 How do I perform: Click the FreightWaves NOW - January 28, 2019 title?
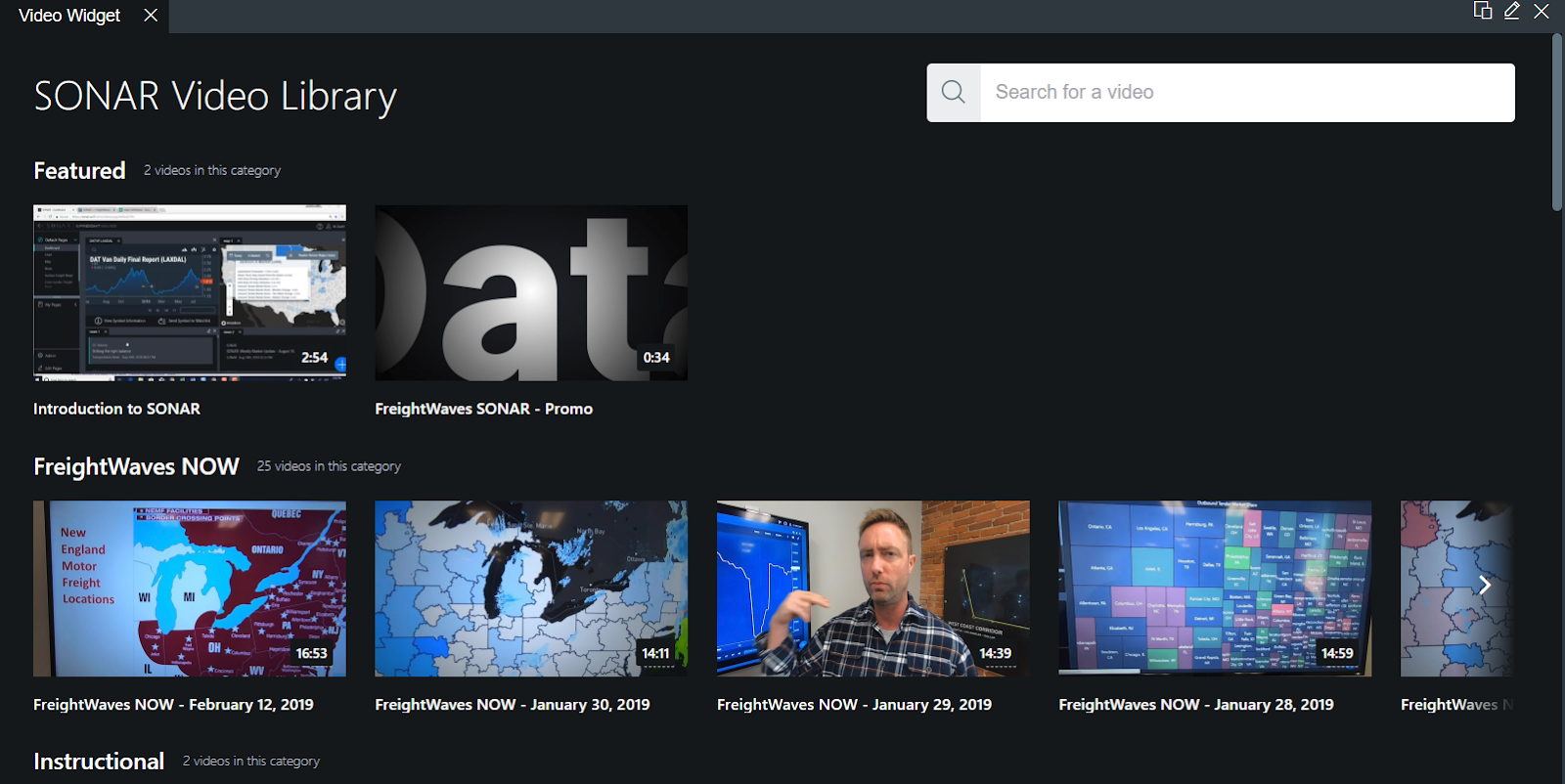pos(1196,705)
